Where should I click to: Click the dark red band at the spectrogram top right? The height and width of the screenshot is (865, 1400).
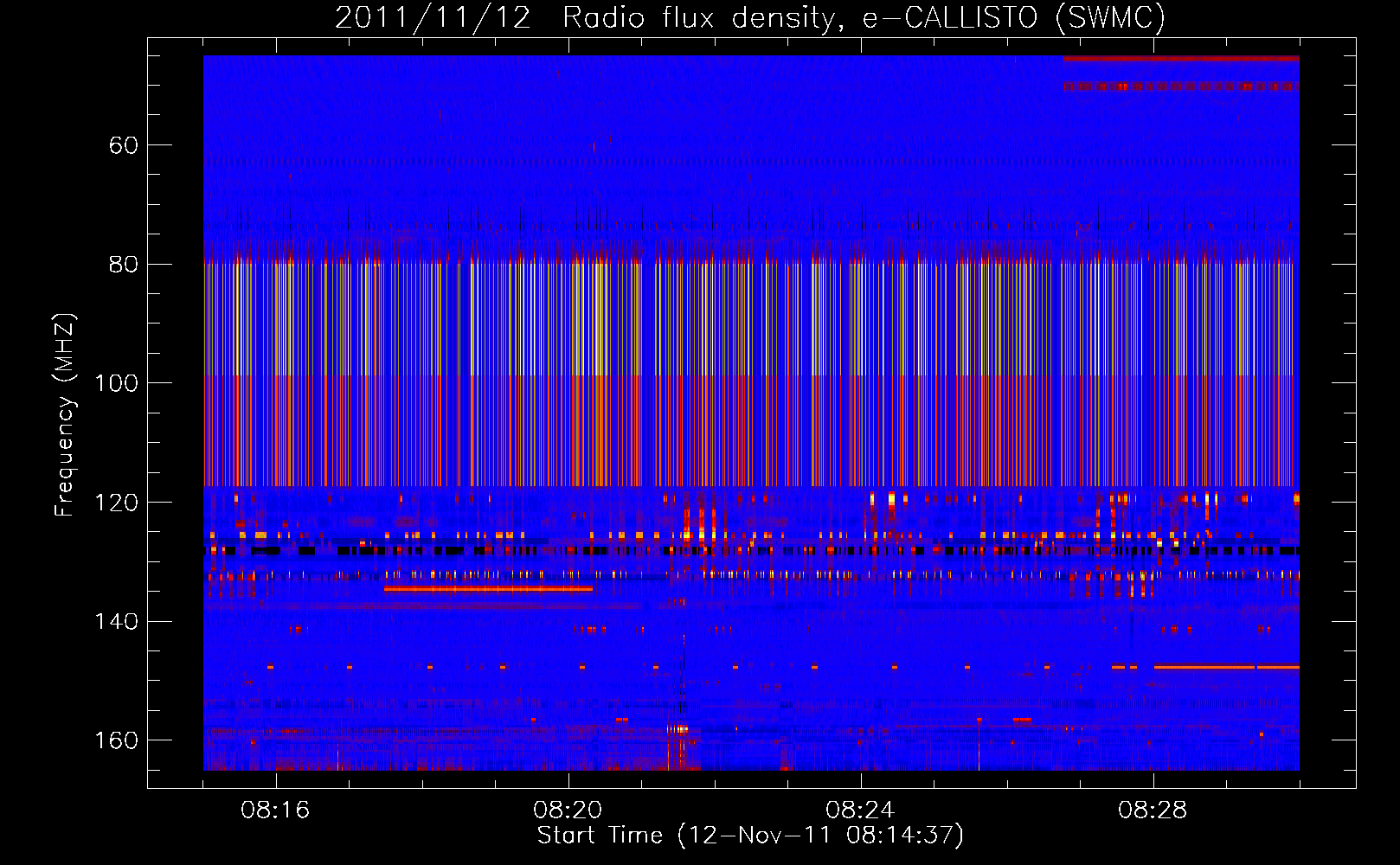[x=1182, y=59]
